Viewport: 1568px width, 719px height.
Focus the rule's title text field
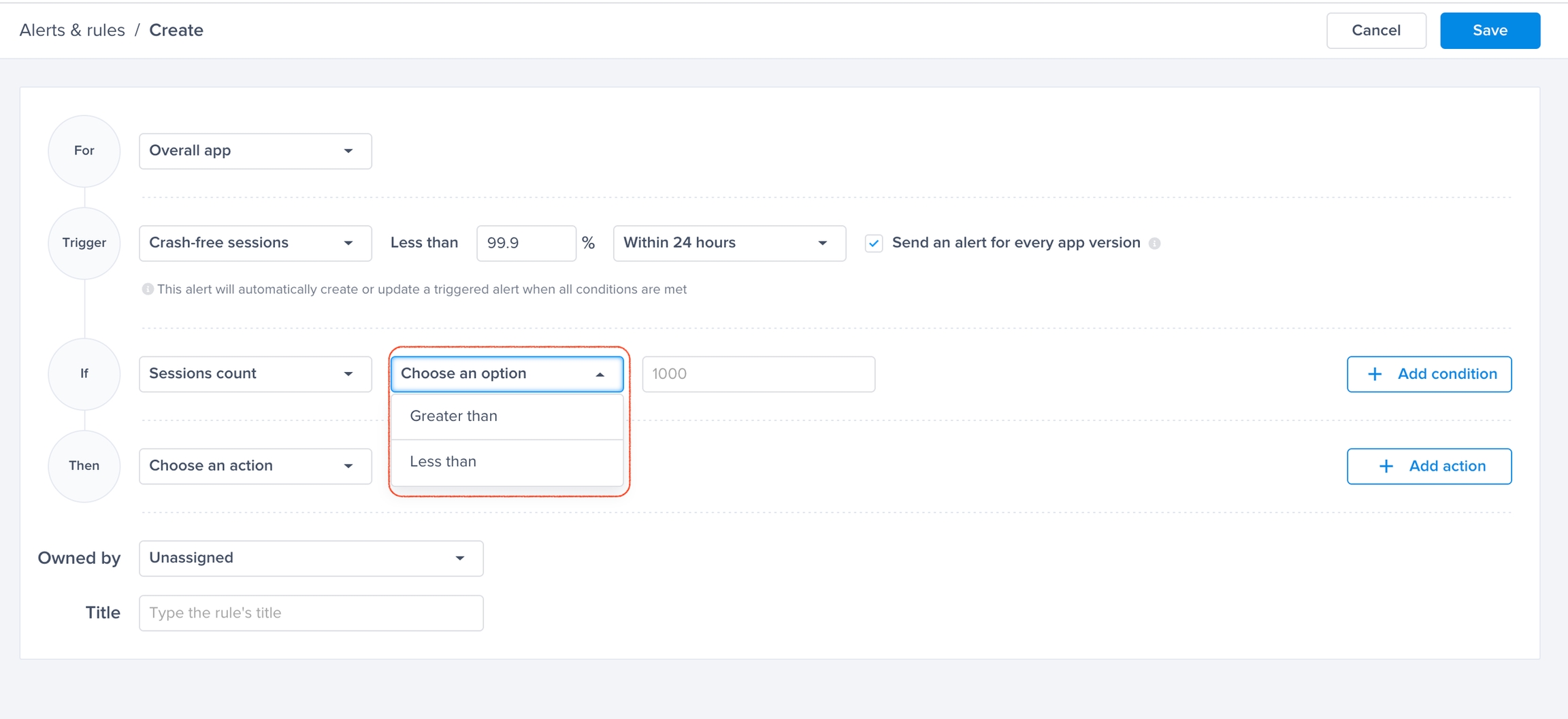coord(311,613)
